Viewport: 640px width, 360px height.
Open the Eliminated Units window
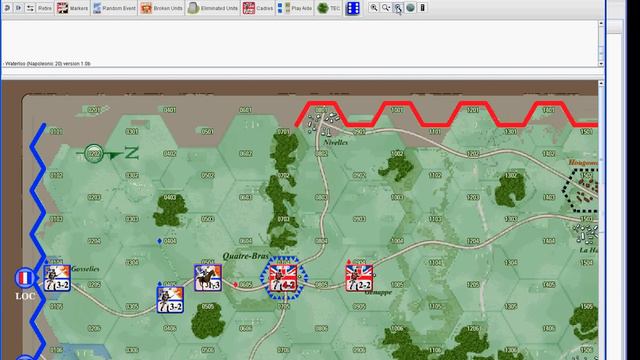pyautogui.click(x=213, y=8)
